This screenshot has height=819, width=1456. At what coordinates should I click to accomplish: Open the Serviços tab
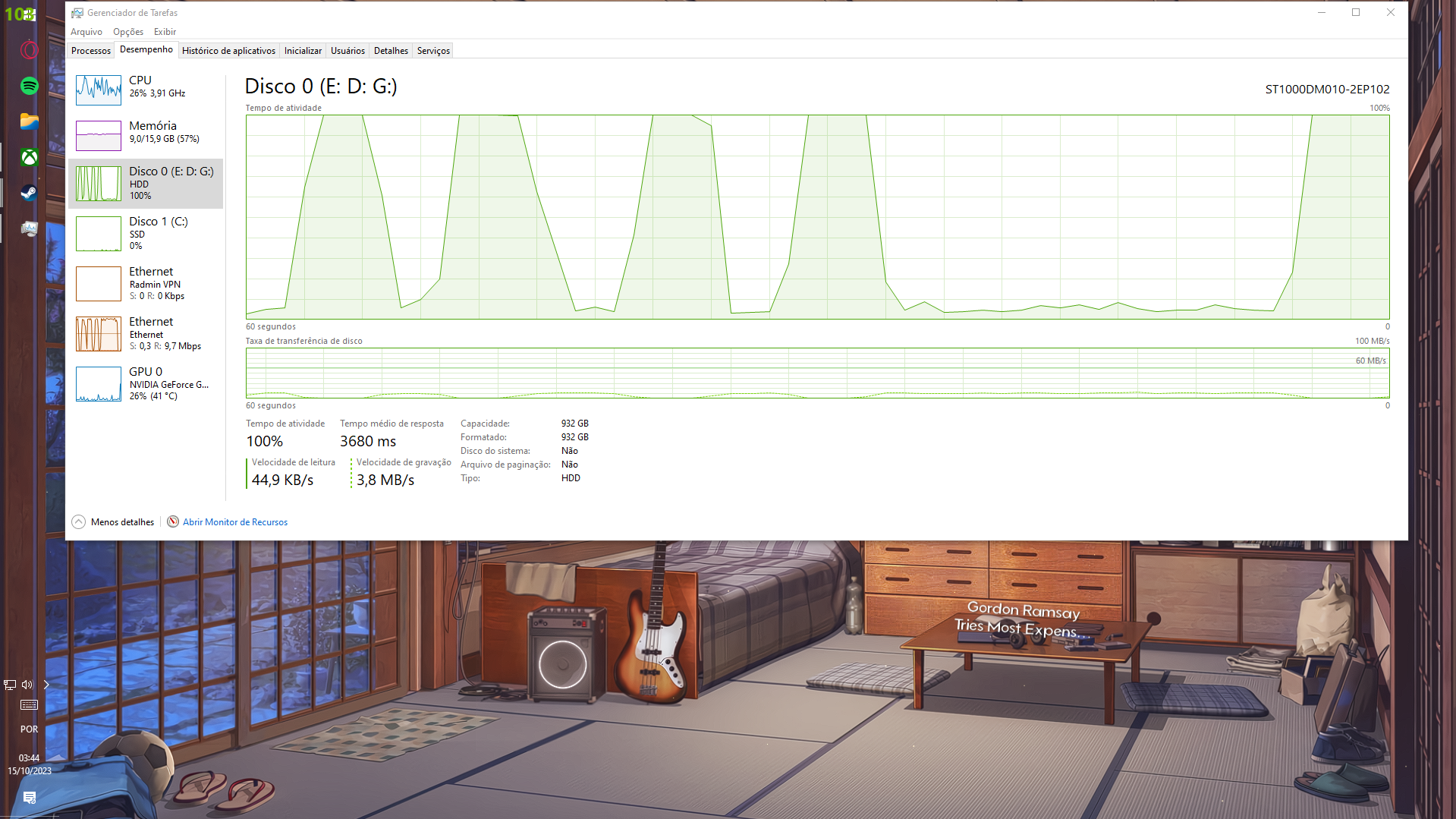click(433, 51)
